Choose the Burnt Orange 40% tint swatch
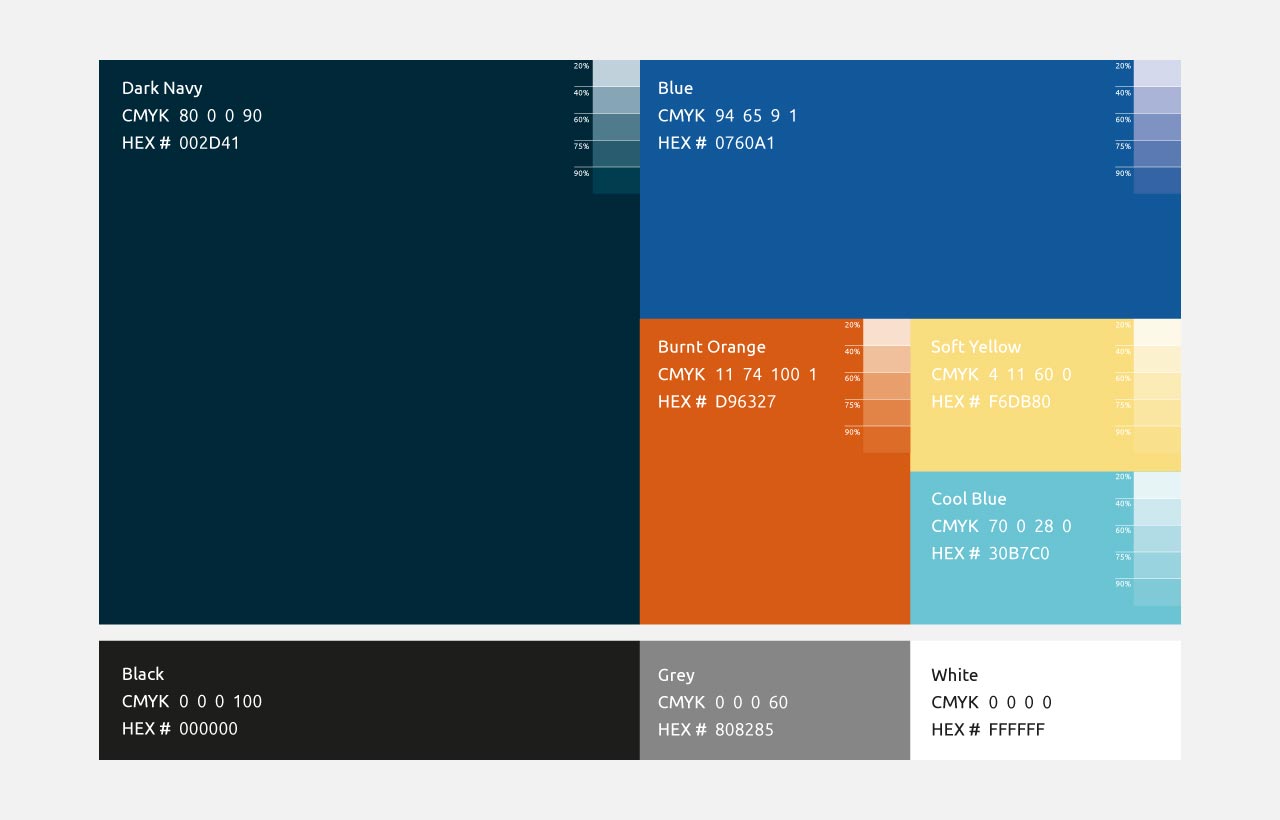 pos(886,359)
